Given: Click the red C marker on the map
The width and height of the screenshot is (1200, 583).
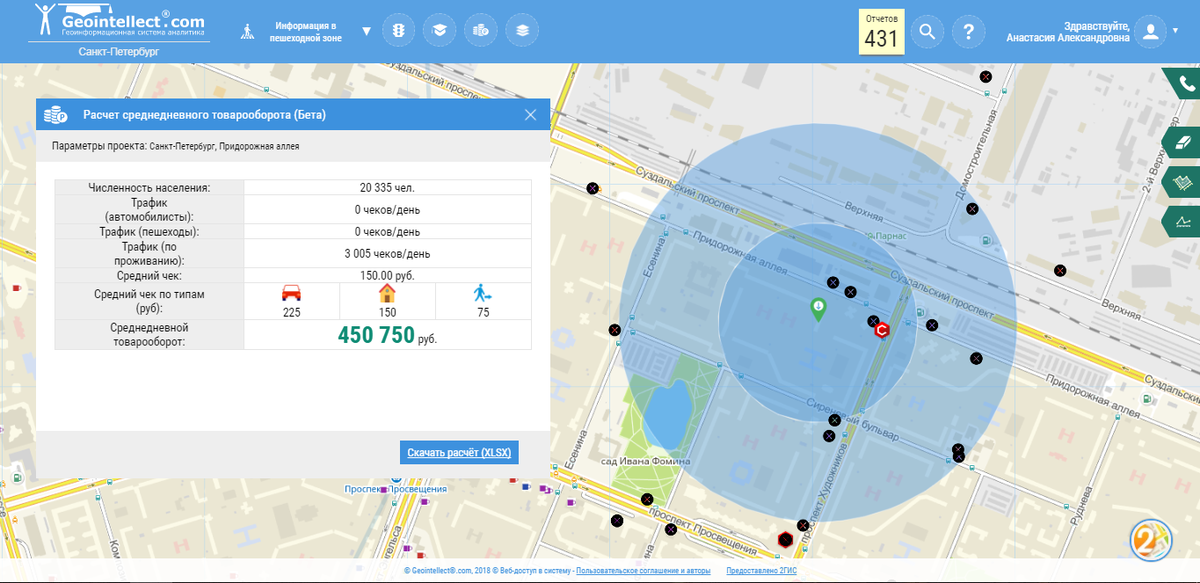Looking at the screenshot, I should click(x=880, y=329).
